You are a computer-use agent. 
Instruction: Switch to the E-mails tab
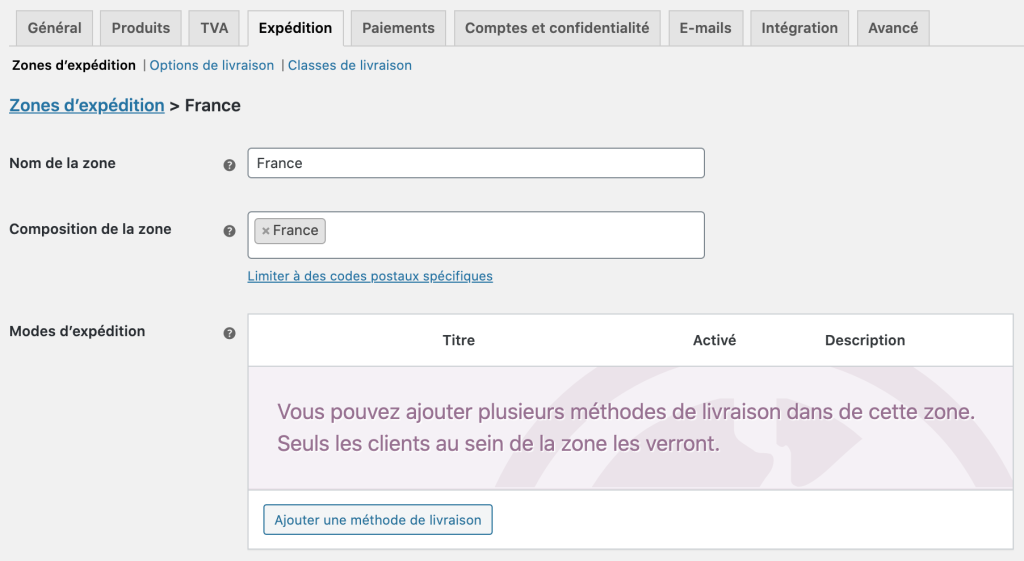pyautogui.click(x=705, y=28)
